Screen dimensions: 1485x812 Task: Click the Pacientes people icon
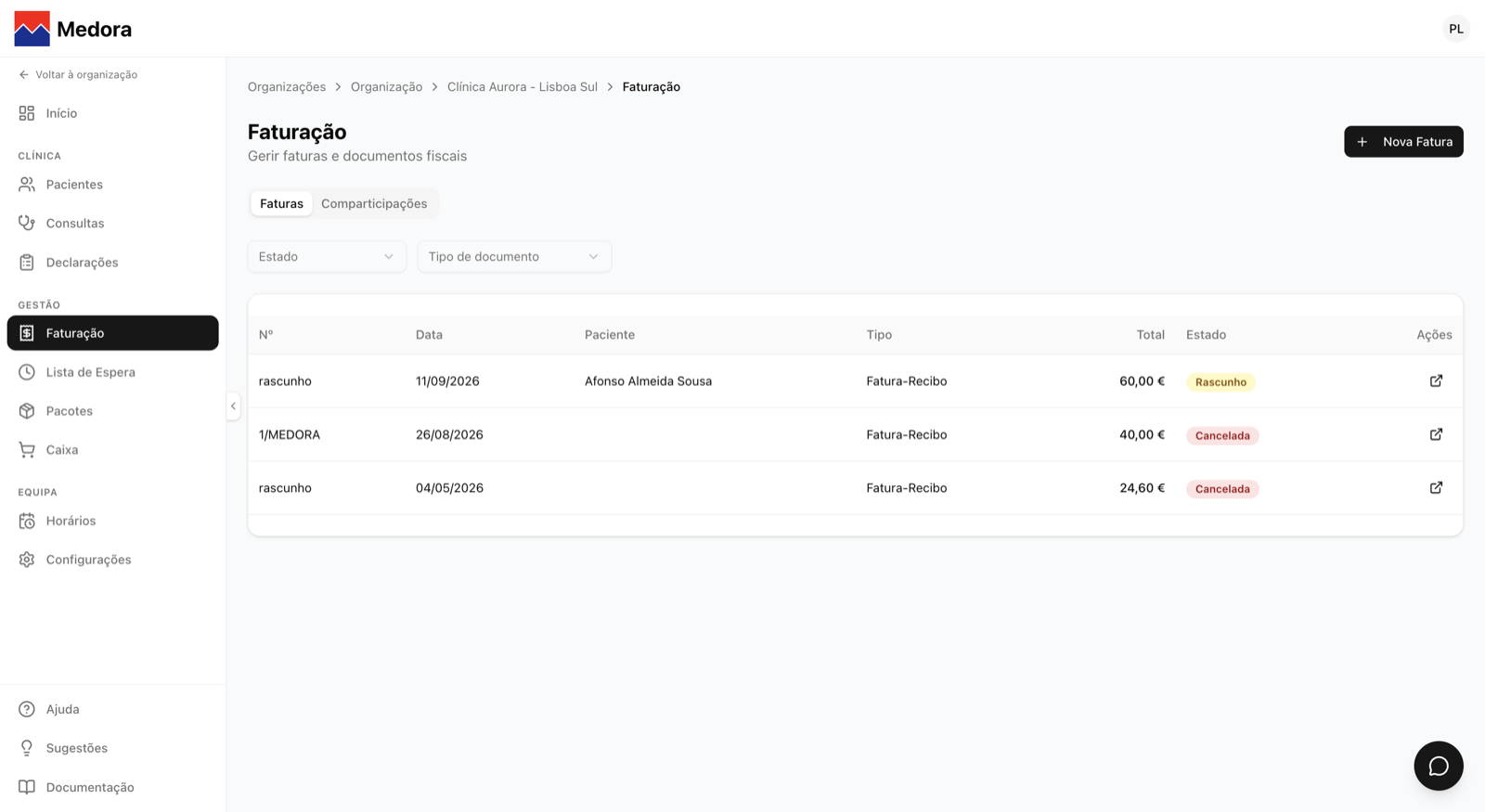(x=27, y=185)
